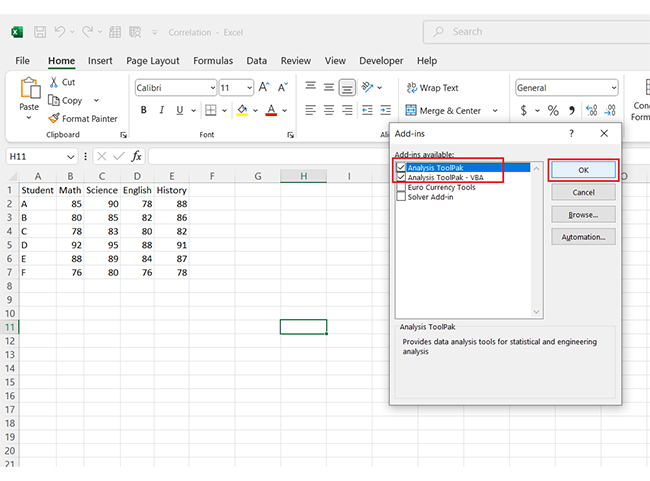
Task: Open Merge & Center dropdown arrow
Action: (495, 110)
